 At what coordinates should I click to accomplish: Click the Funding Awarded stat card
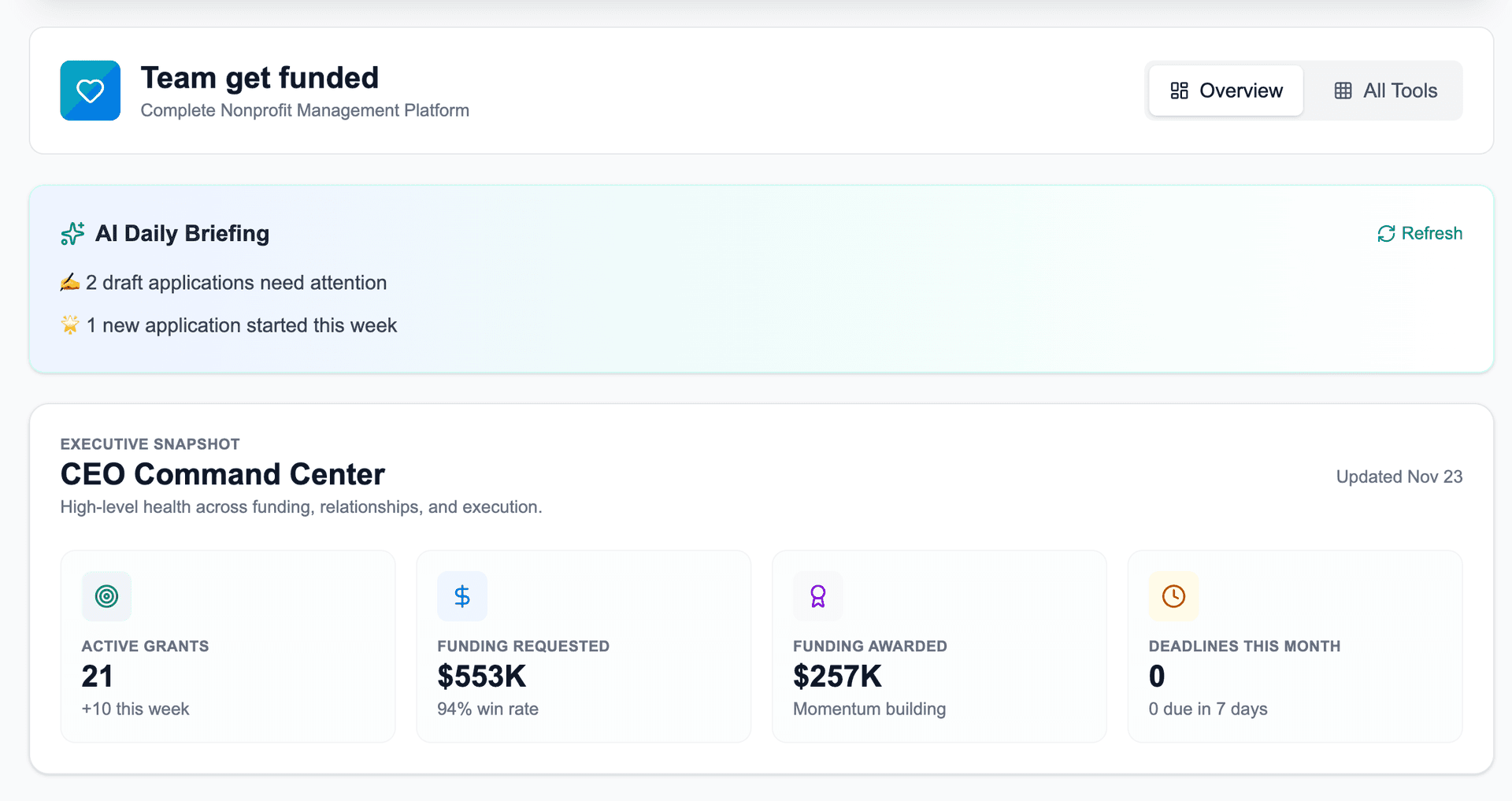coord(939,646)
